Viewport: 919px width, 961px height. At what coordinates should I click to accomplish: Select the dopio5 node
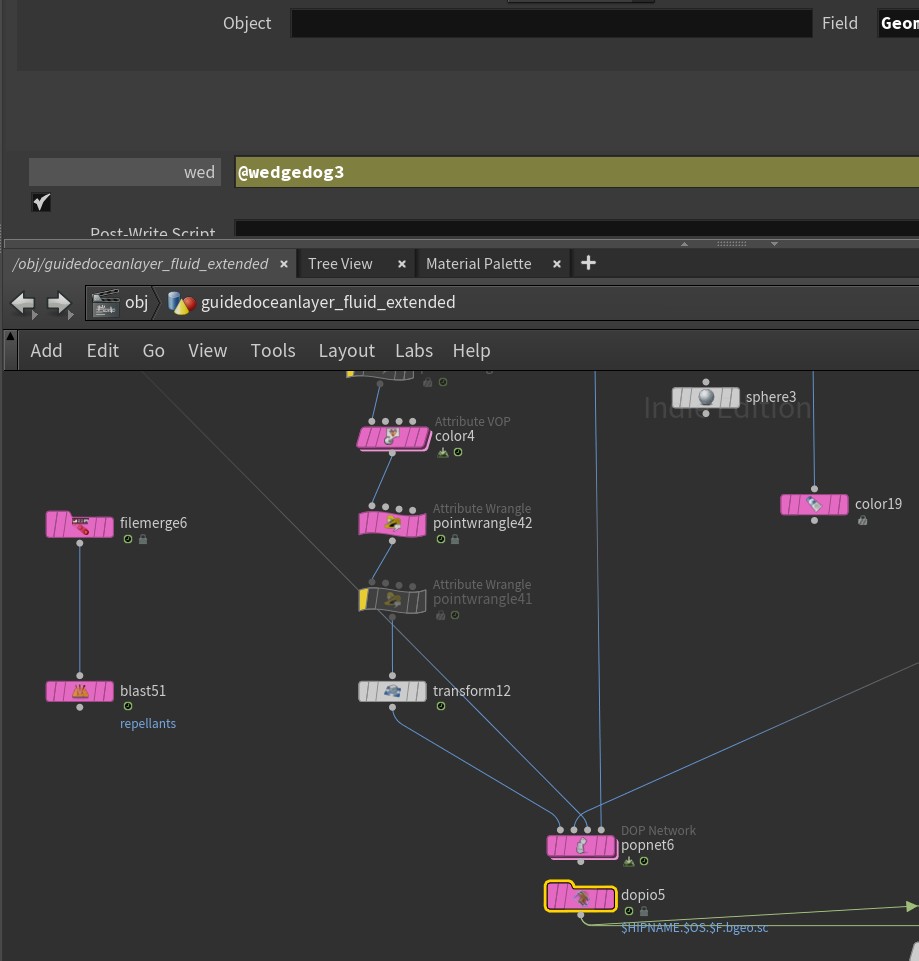[x=581, y=897]
